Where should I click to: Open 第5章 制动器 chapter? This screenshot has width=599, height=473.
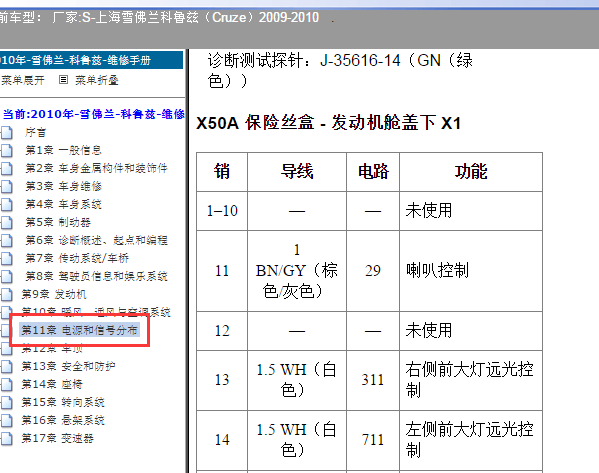click(x=58, y=222)
